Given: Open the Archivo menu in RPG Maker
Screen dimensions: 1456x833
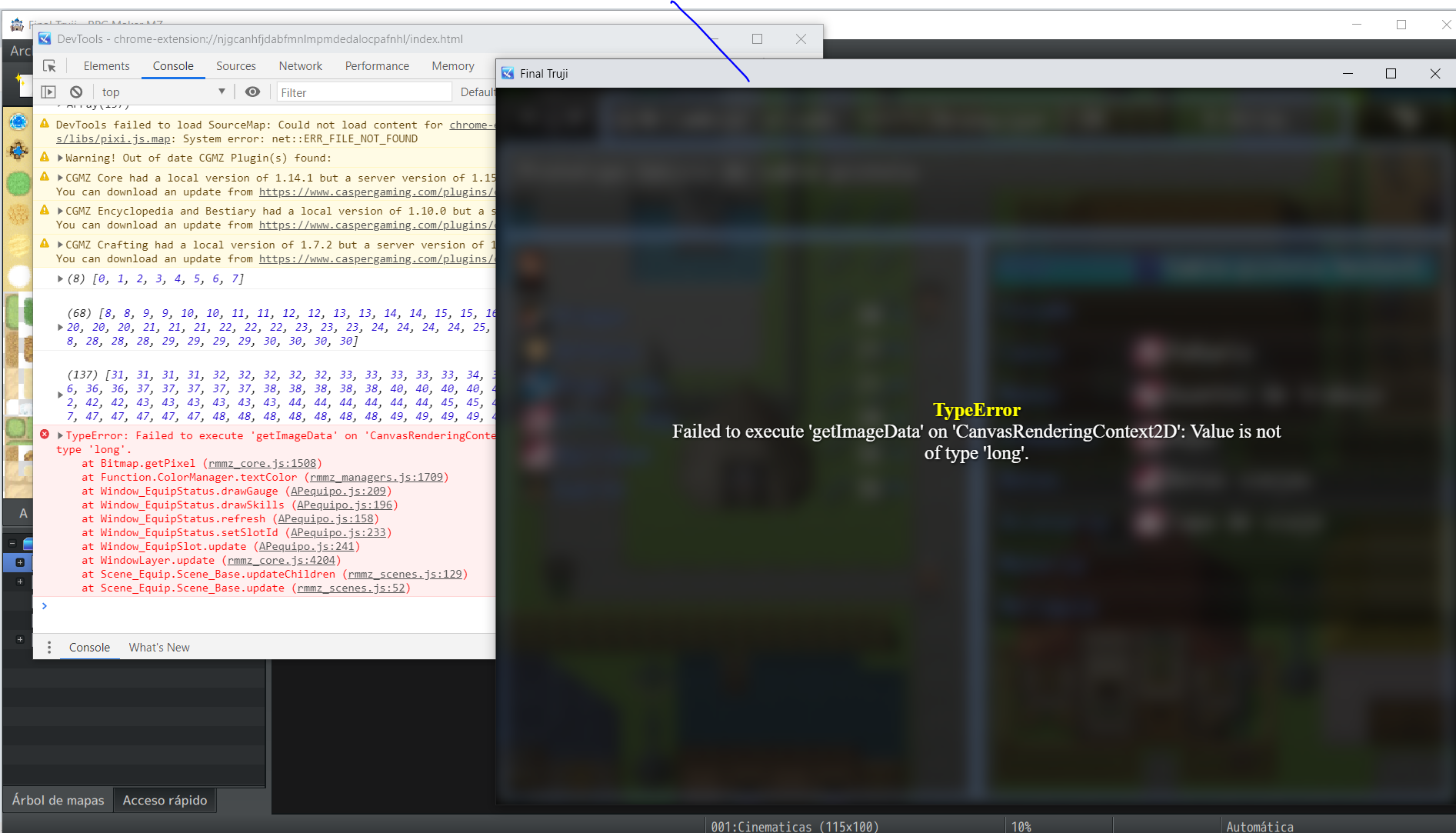Looking at the screenshot, I should [x=20, y=51].
